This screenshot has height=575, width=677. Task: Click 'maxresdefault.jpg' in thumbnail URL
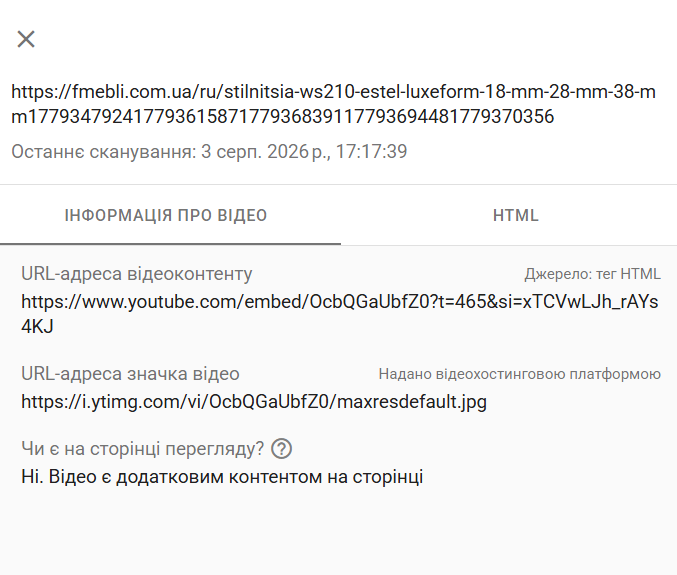pos(411,402)
